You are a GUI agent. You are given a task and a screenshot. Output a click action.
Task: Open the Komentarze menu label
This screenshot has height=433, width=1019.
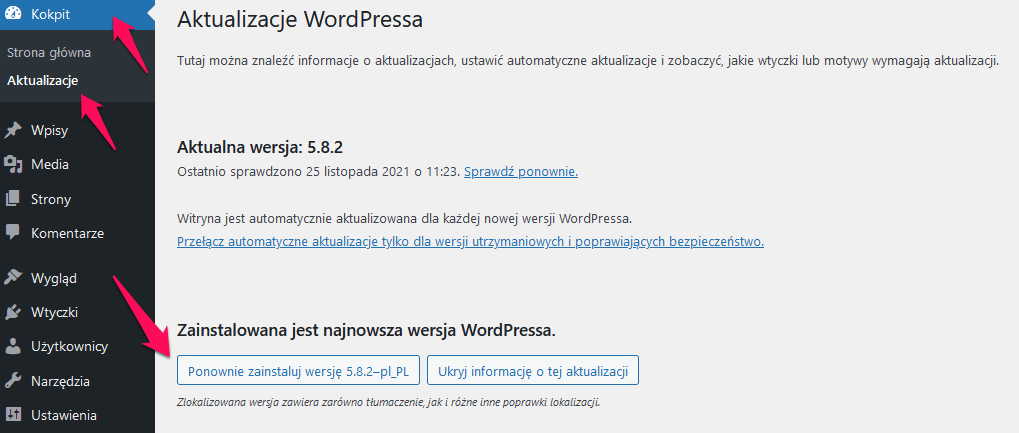point(68,233)
